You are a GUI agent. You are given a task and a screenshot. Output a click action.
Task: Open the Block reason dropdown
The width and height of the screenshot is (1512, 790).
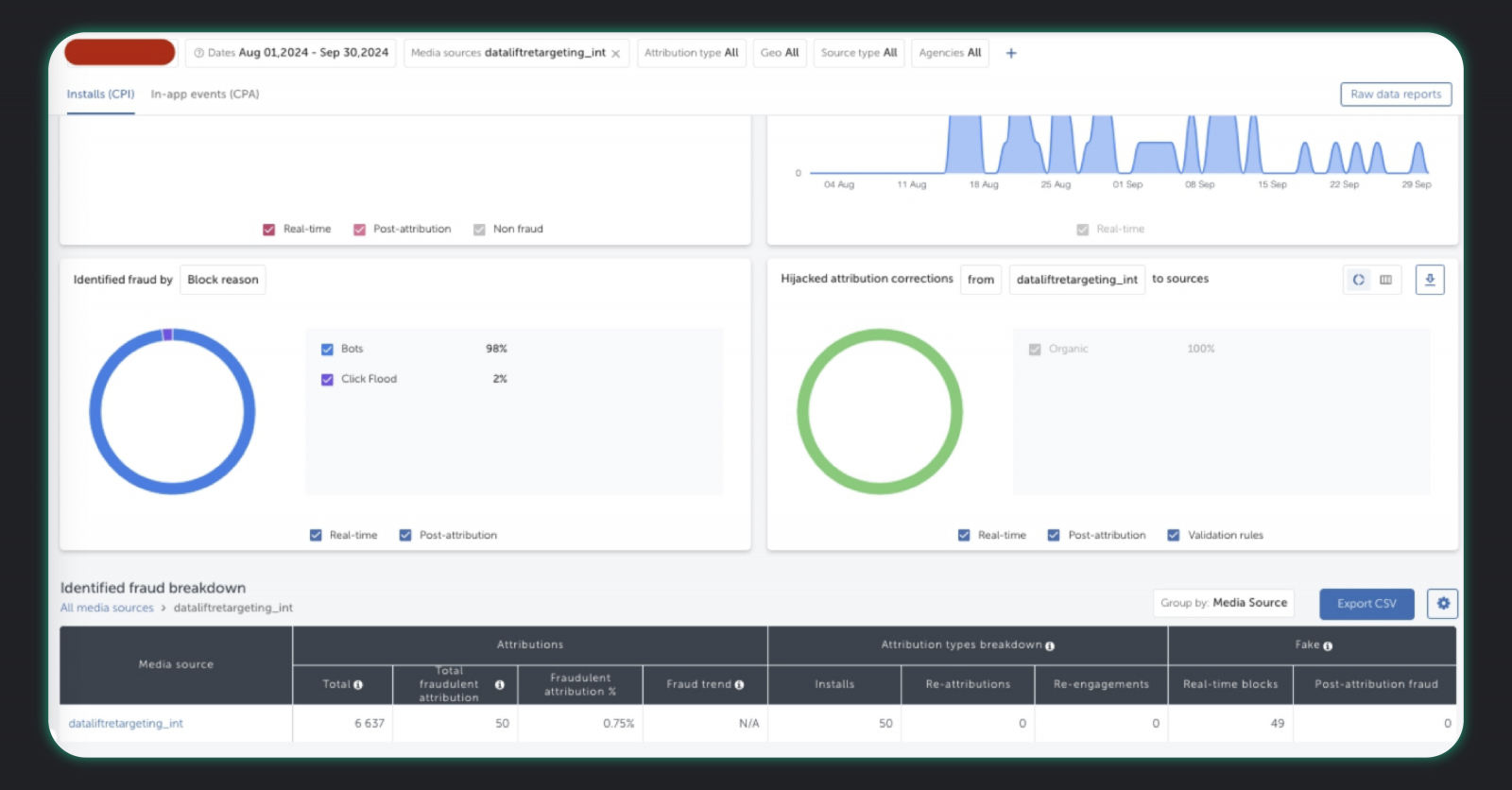coord(223,280)
